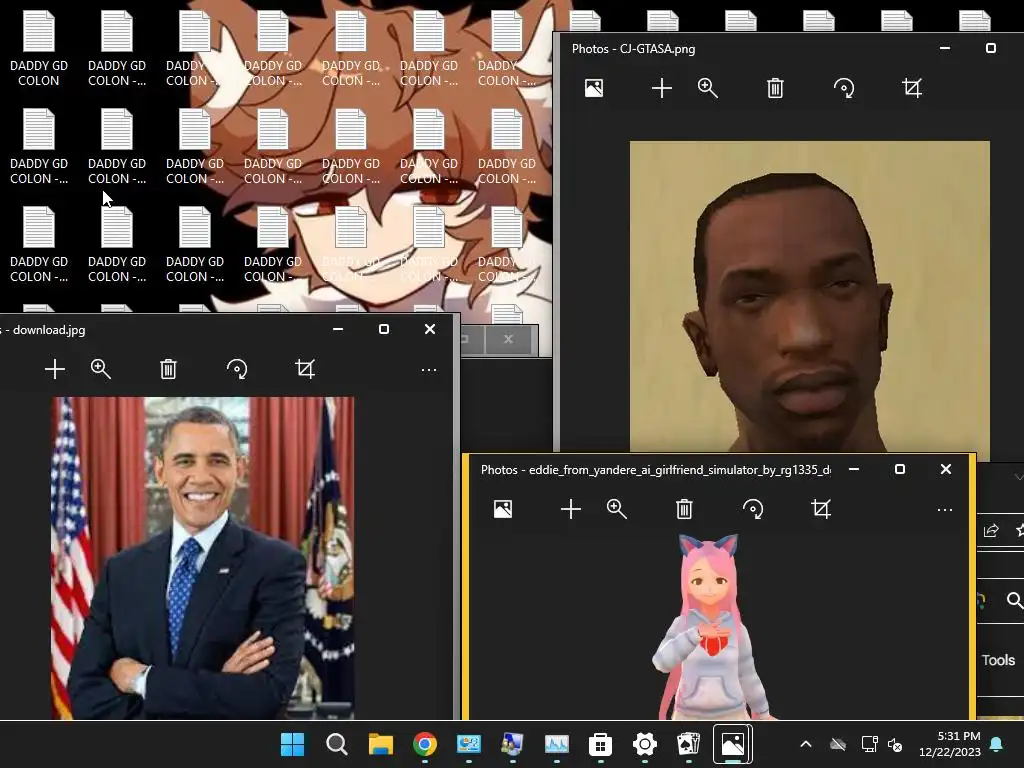The height and width of the screenshot is (768, 1024).
Task: Switch to Photos app in taskbar
Action: [x=732, y=744]
